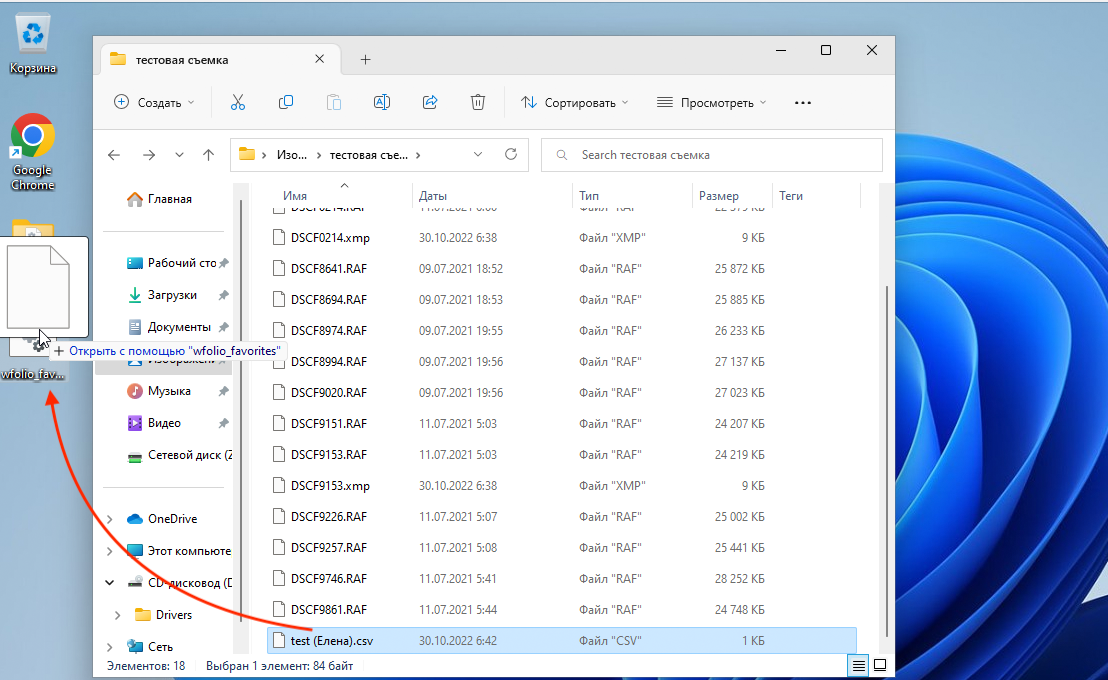This screenshot has width=1108, height=680.
Task: Open the Создать dropdown menu
Action: [x=155, y=102]
